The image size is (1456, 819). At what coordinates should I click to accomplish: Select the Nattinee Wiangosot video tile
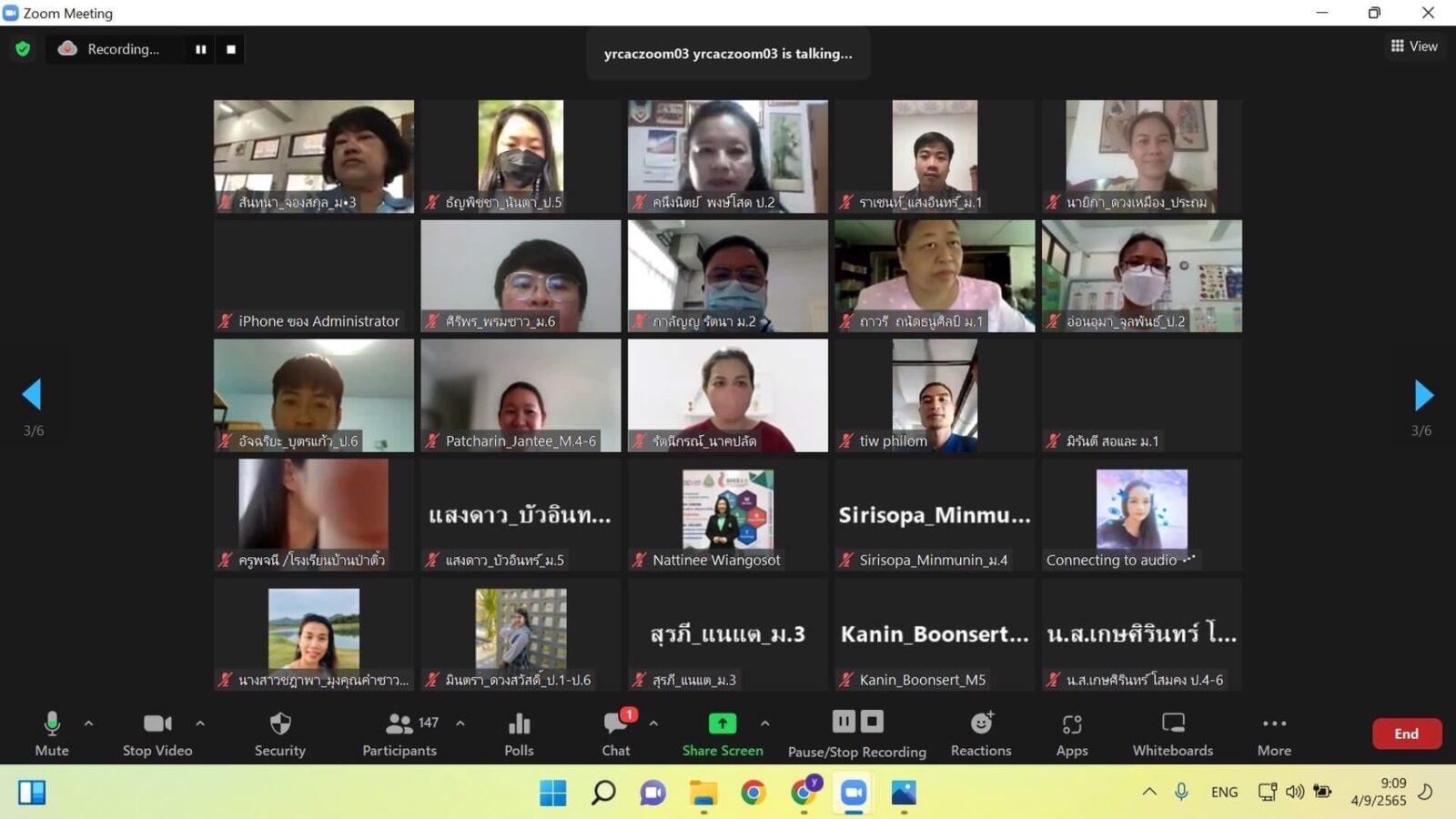(727, 514)
